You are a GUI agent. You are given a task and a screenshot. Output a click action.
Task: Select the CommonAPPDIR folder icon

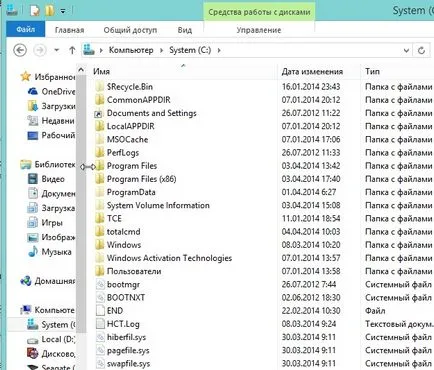click(x=99, y=100)
